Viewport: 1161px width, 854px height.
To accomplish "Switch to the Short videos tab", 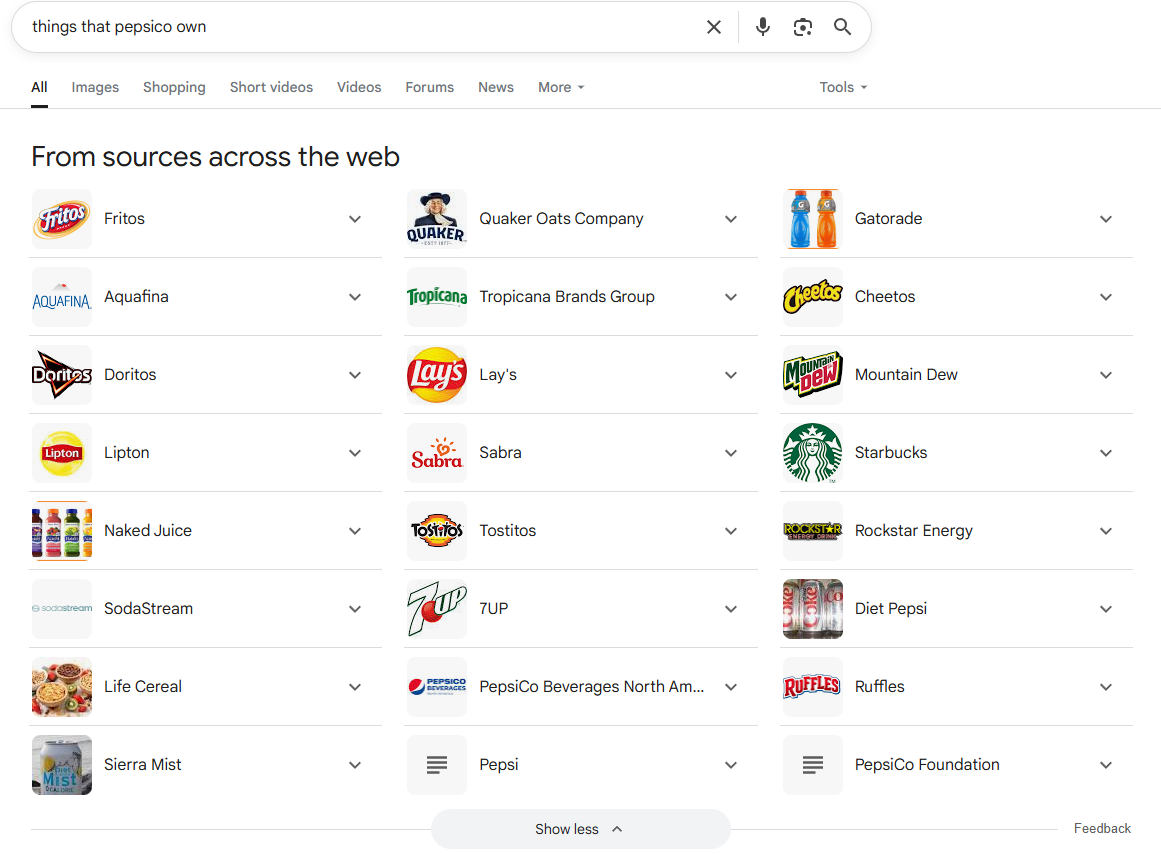I will tap(271, 87).
